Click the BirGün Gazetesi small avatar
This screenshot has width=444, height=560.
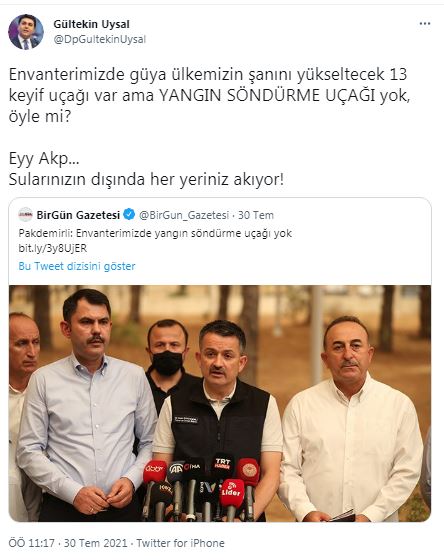(26, 215)
